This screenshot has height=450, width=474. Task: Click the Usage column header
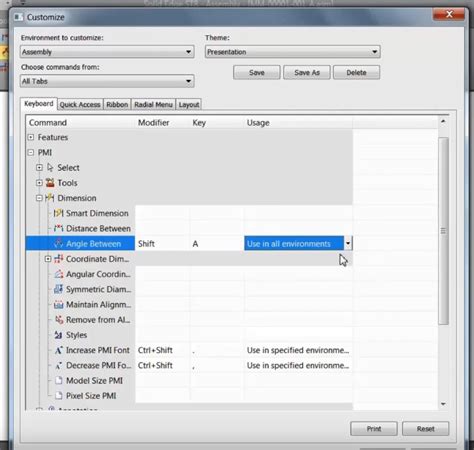point(298,123)
